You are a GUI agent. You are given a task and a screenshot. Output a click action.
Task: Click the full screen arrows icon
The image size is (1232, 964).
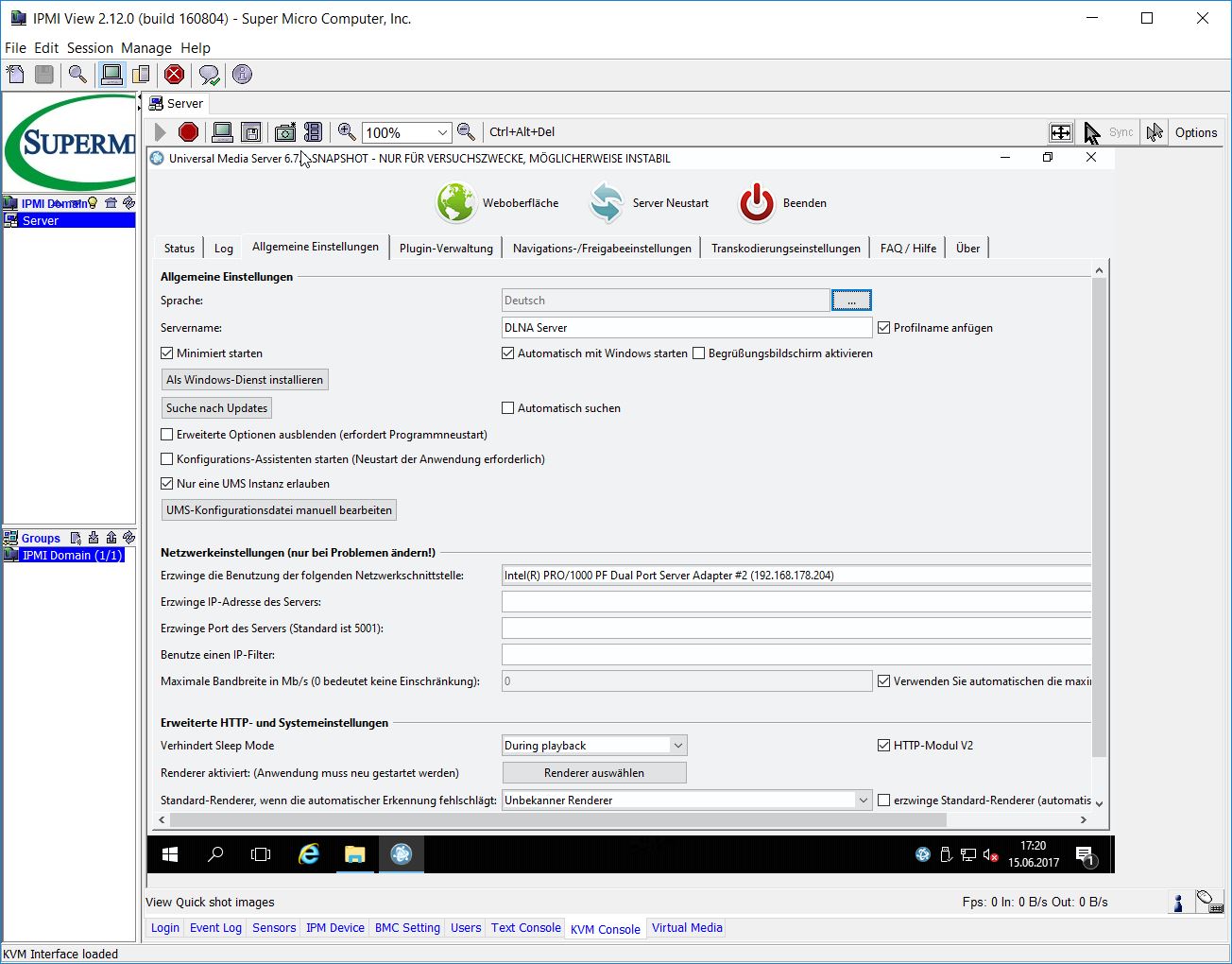click(x=1061, y=132)
